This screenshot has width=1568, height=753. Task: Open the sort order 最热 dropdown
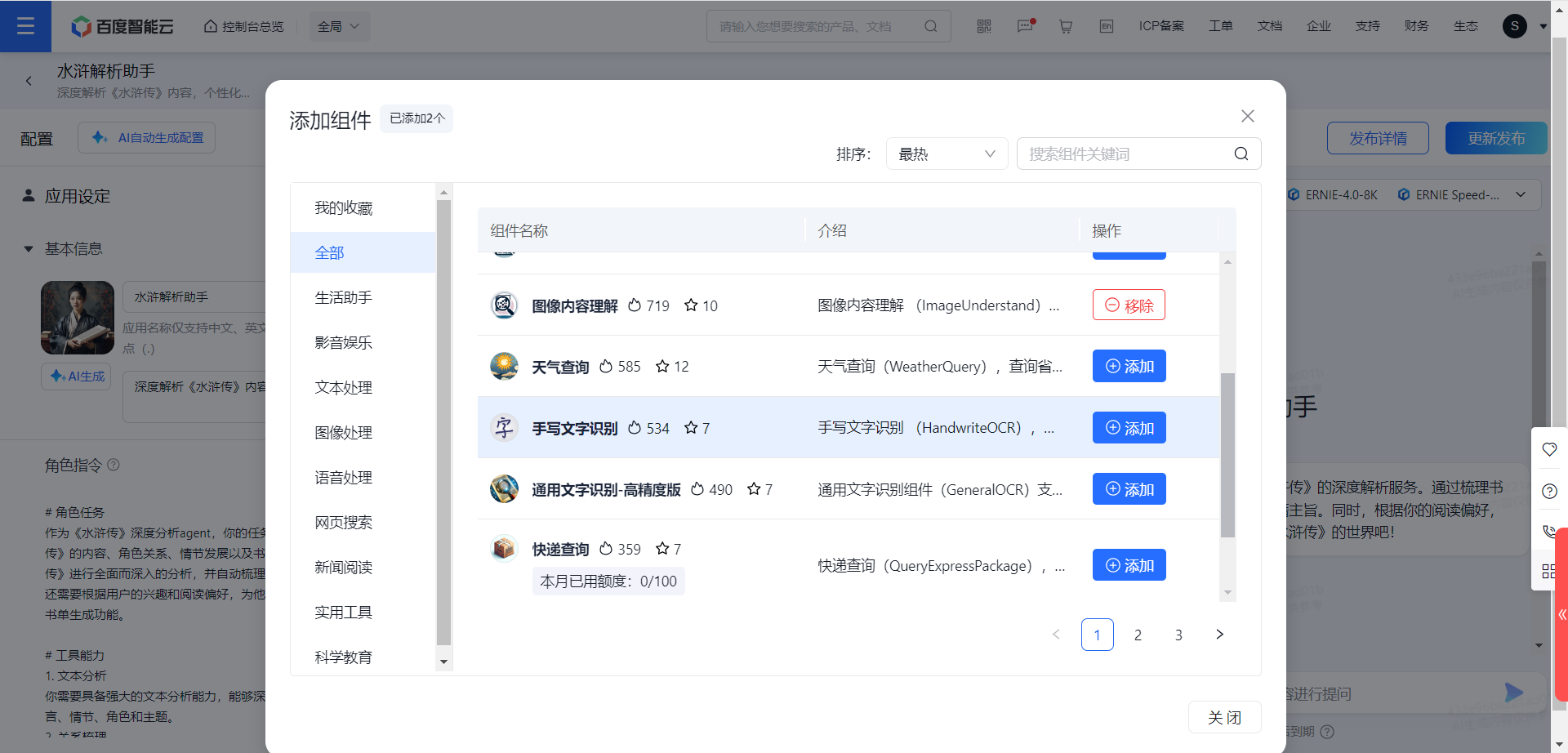[x=947, y=154]
